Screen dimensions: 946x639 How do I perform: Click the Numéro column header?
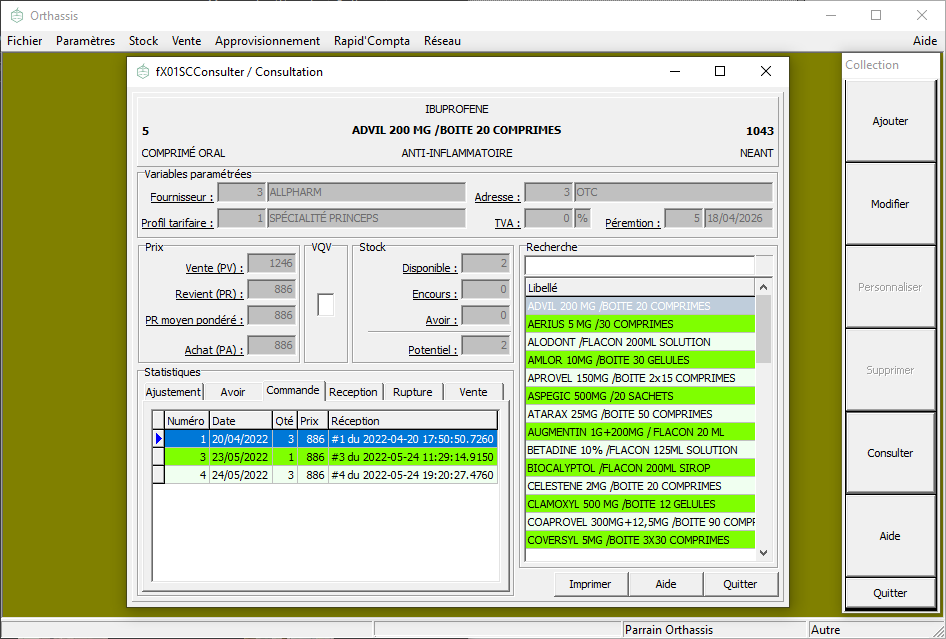(x=186, y=421)
